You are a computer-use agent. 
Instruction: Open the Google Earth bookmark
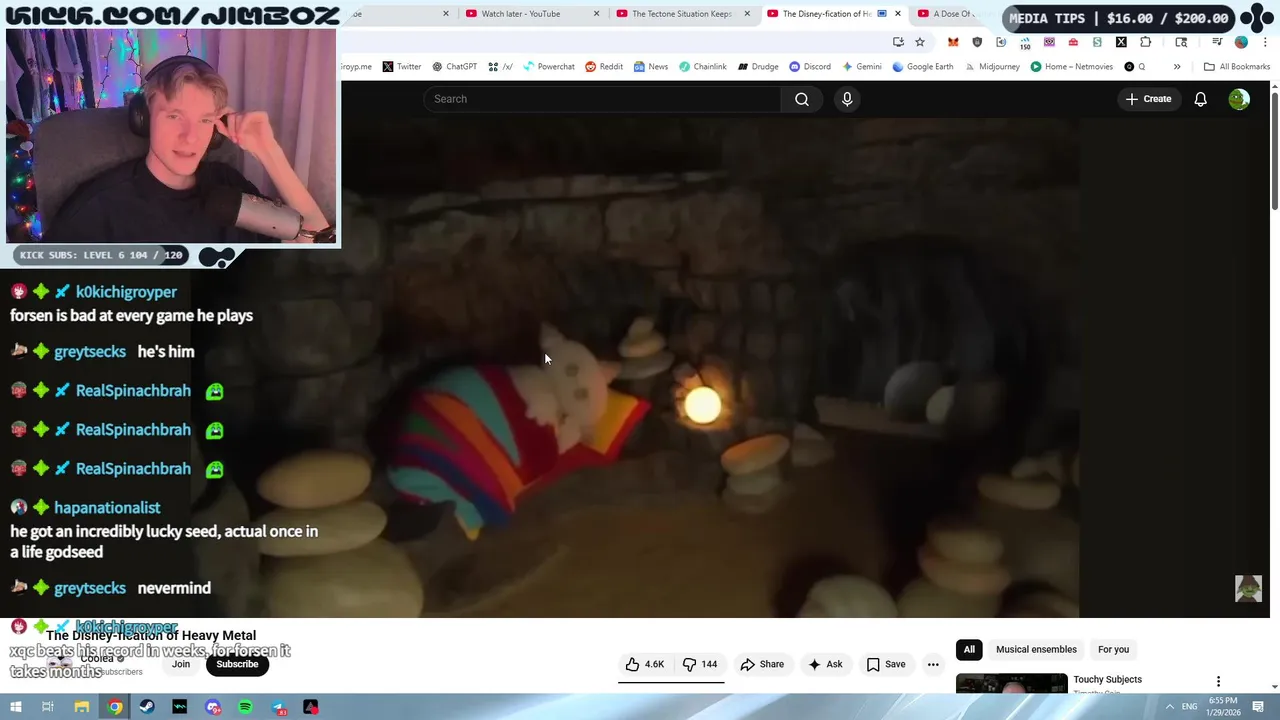point(923,67)
